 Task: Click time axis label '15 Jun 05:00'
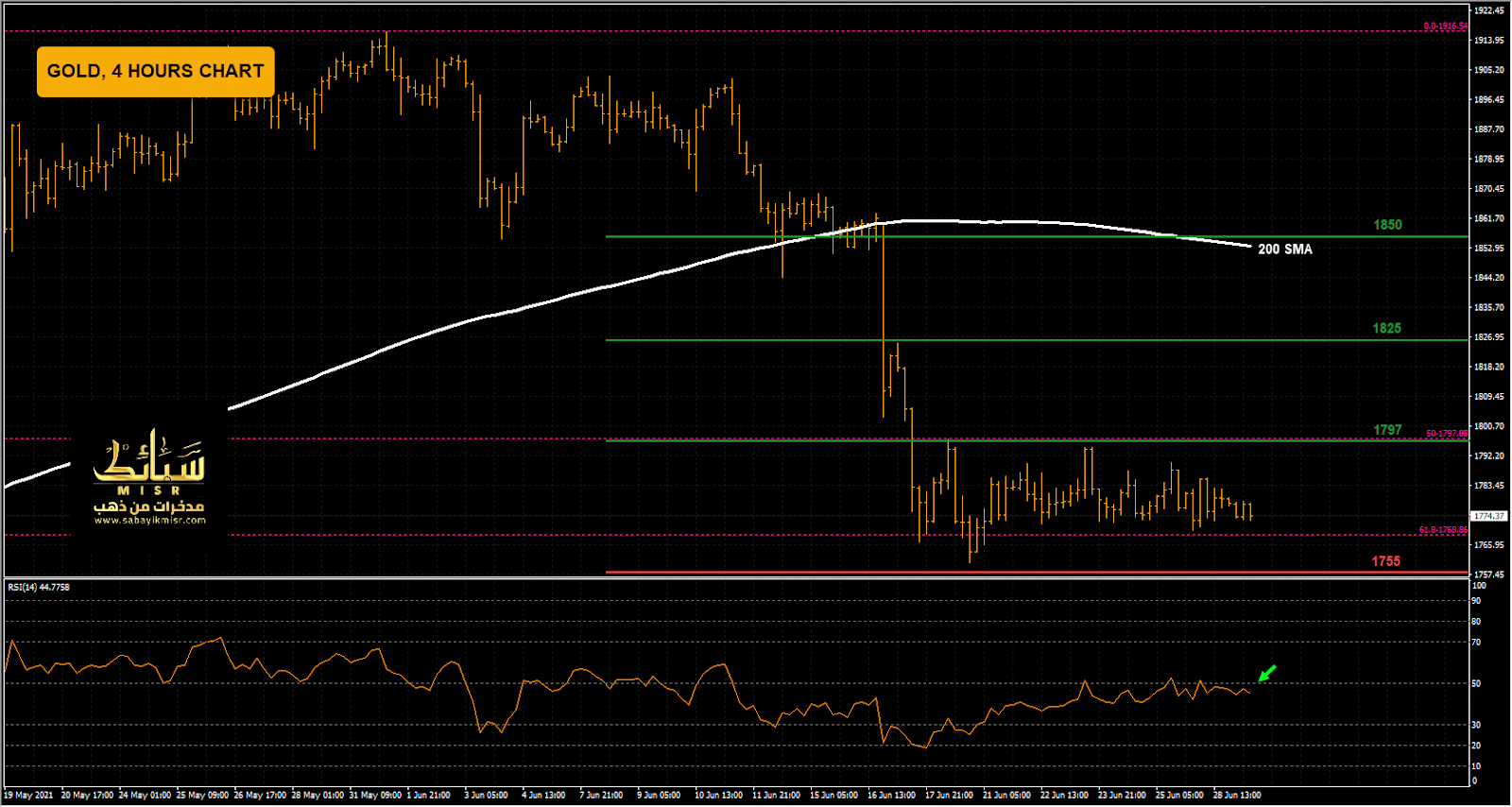click(x=834, y=796)
